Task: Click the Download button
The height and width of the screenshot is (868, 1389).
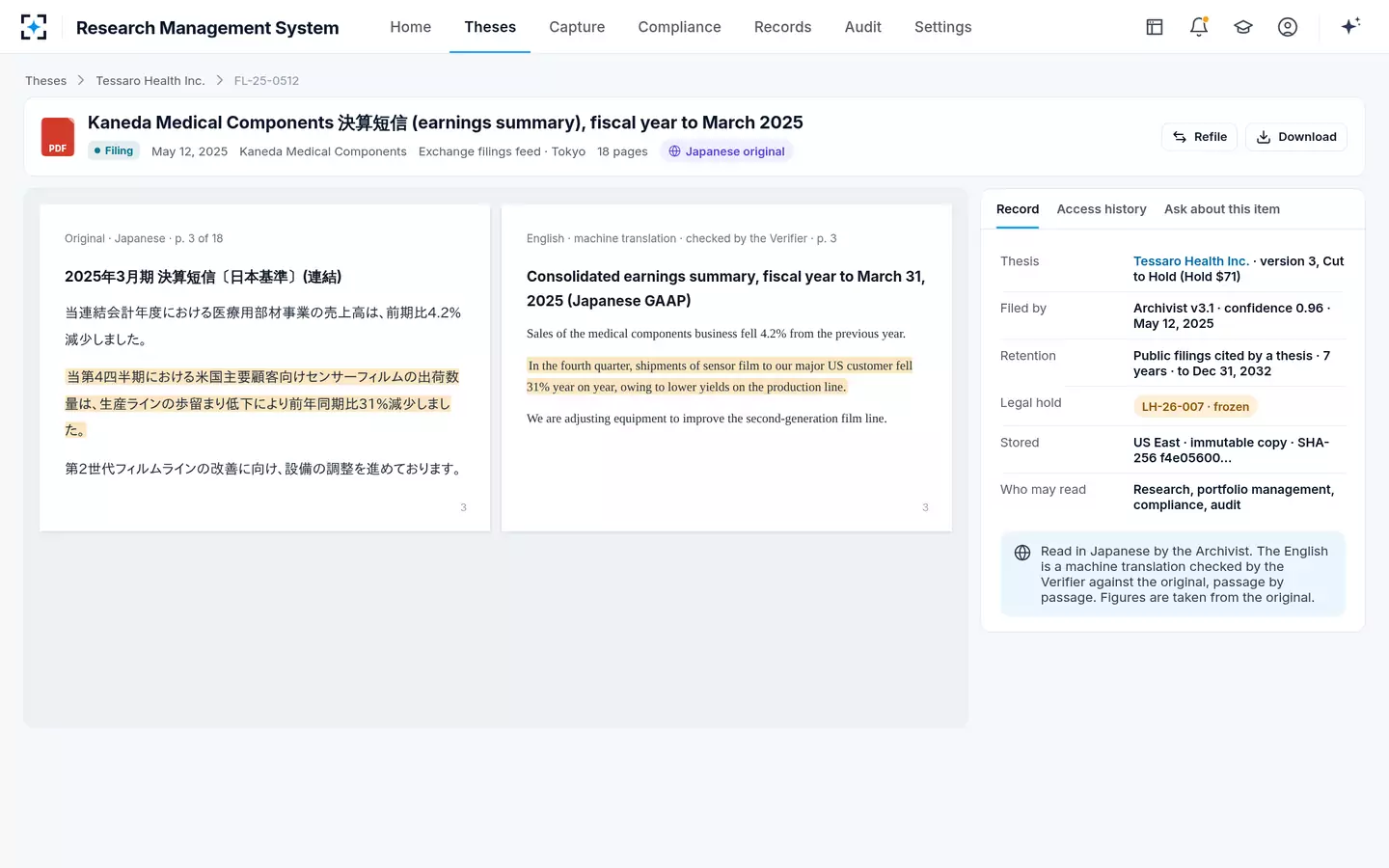Action: pyautogui.click(x=1296, y=137)
